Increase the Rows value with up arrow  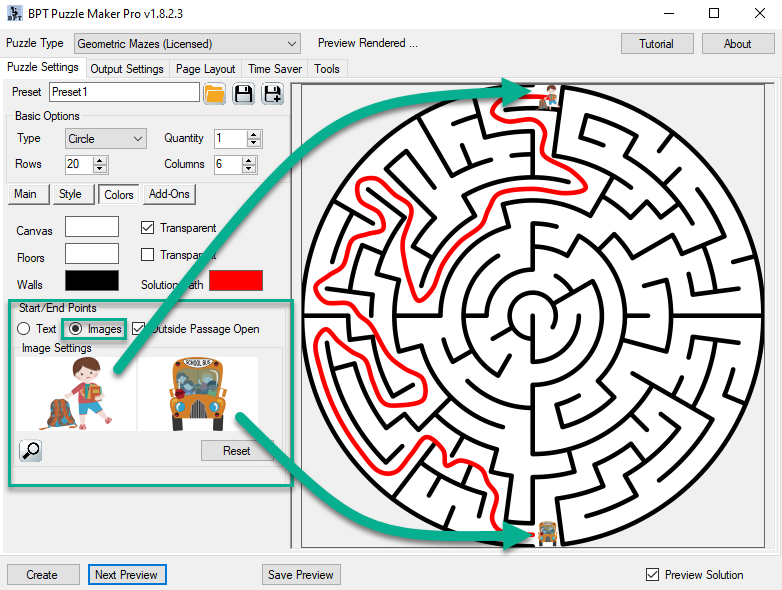(99, 160)
